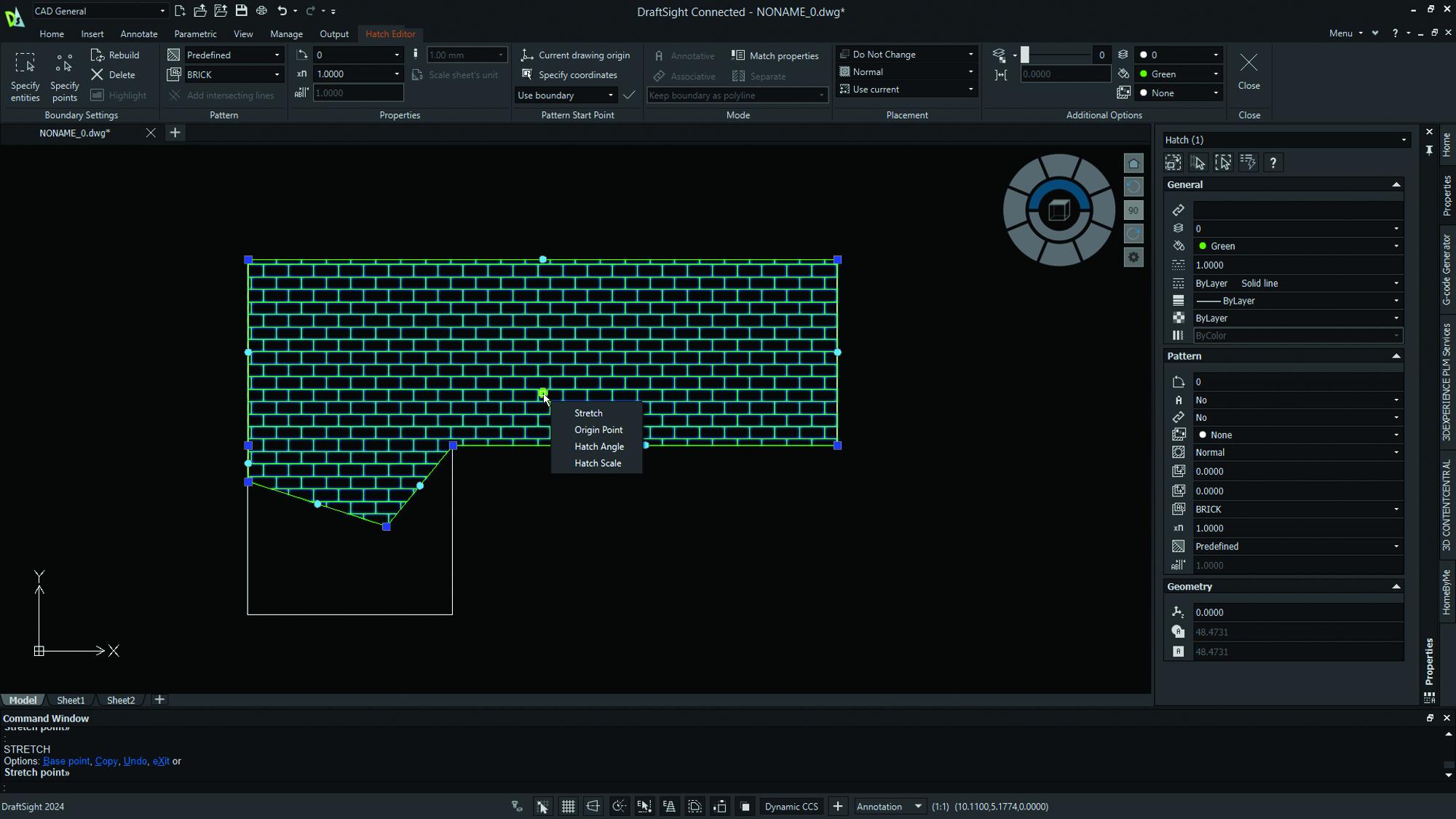Click the Copy command option link
This screenshot has width=1456, height=819.
coord(106,761)
